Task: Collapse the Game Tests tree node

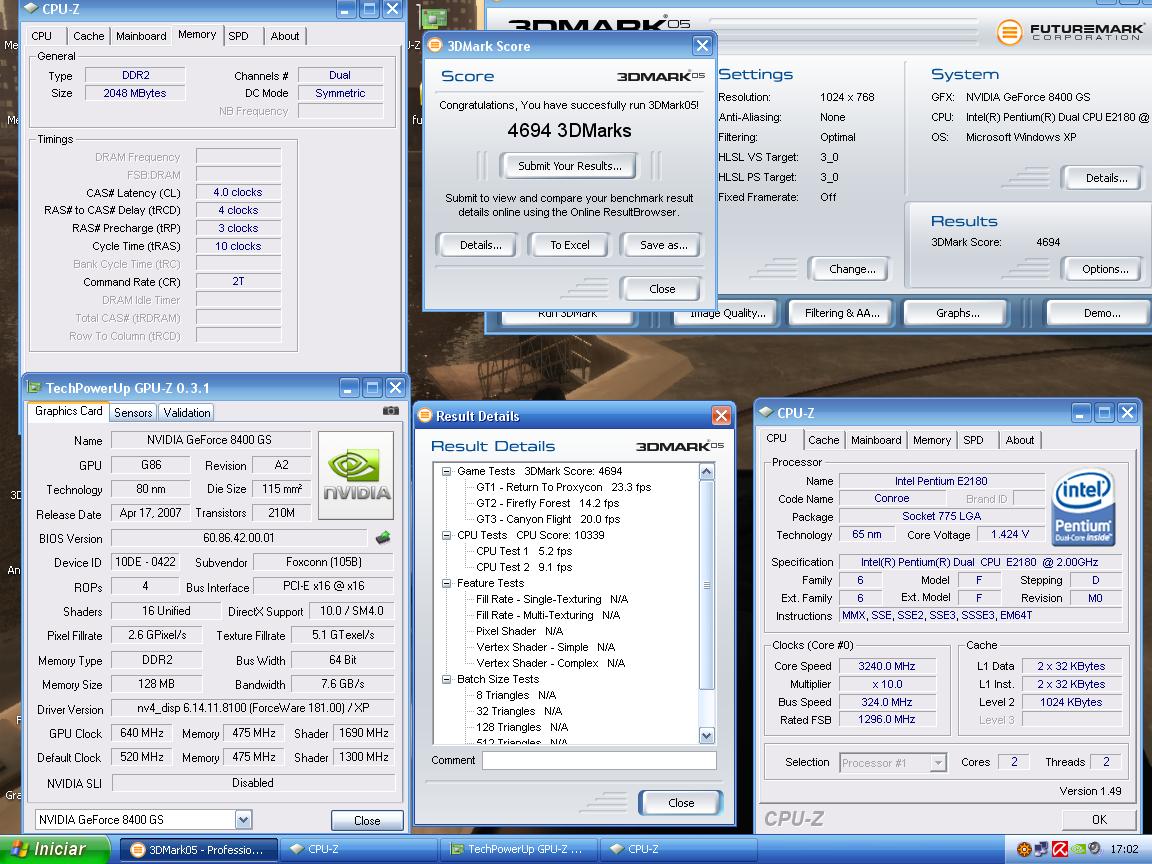Action: (446, 471)
